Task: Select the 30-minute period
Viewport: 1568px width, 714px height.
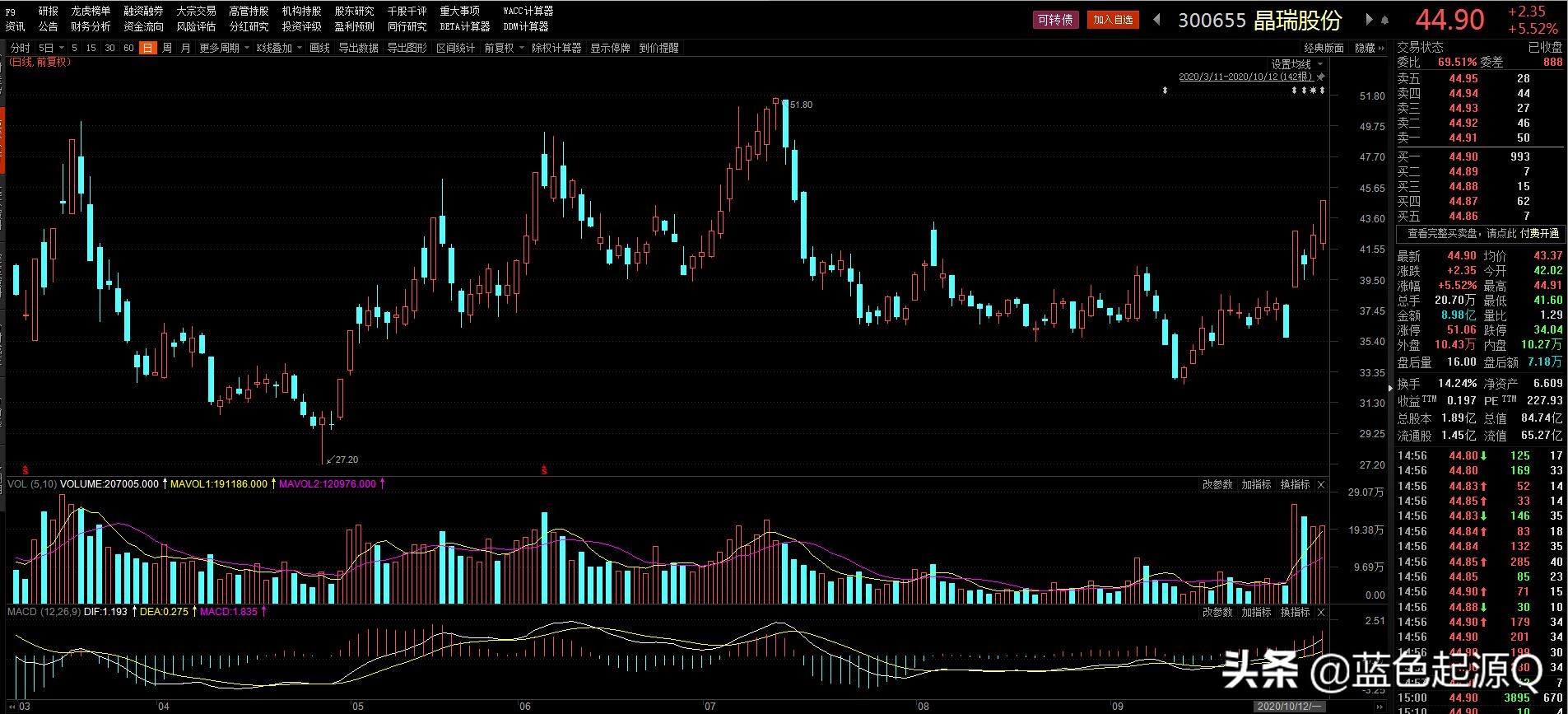Action: point(109,48)
